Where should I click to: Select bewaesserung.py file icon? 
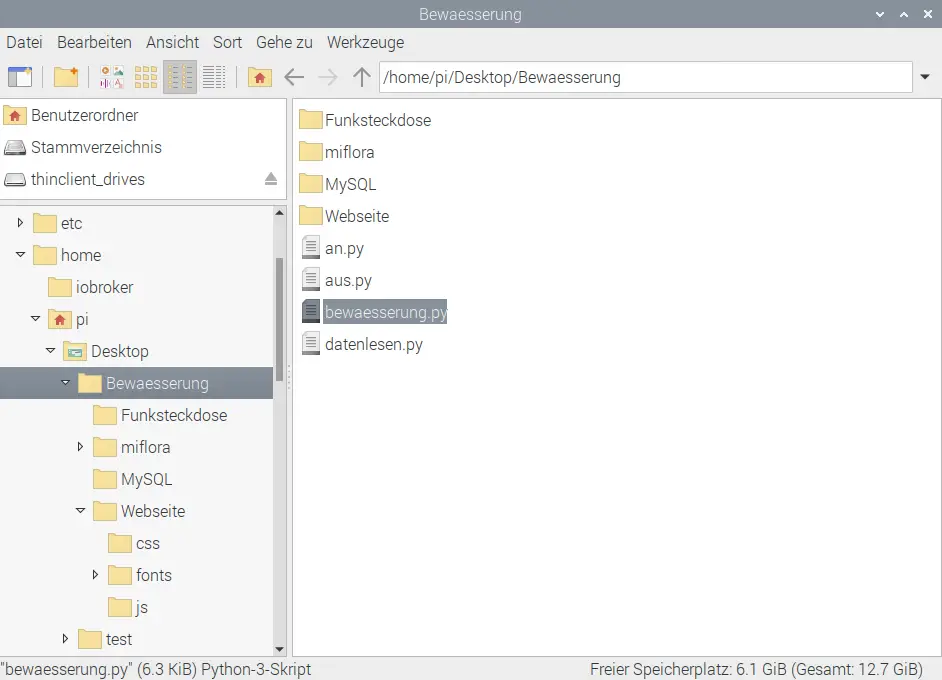(311, 311)
